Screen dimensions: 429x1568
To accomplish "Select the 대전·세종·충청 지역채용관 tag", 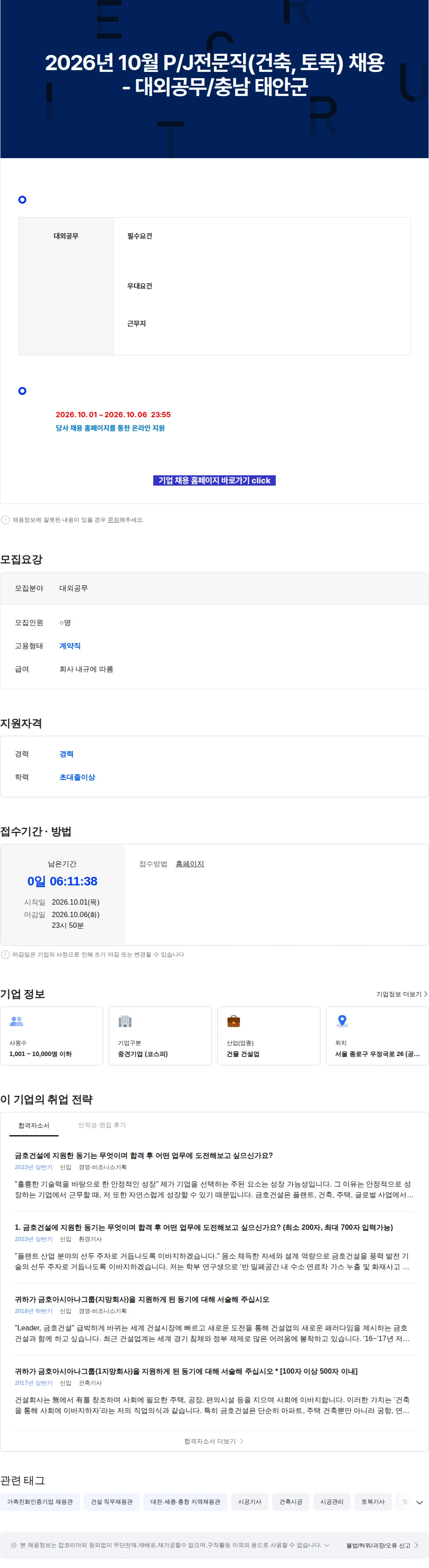I will tap(185, 1501).
